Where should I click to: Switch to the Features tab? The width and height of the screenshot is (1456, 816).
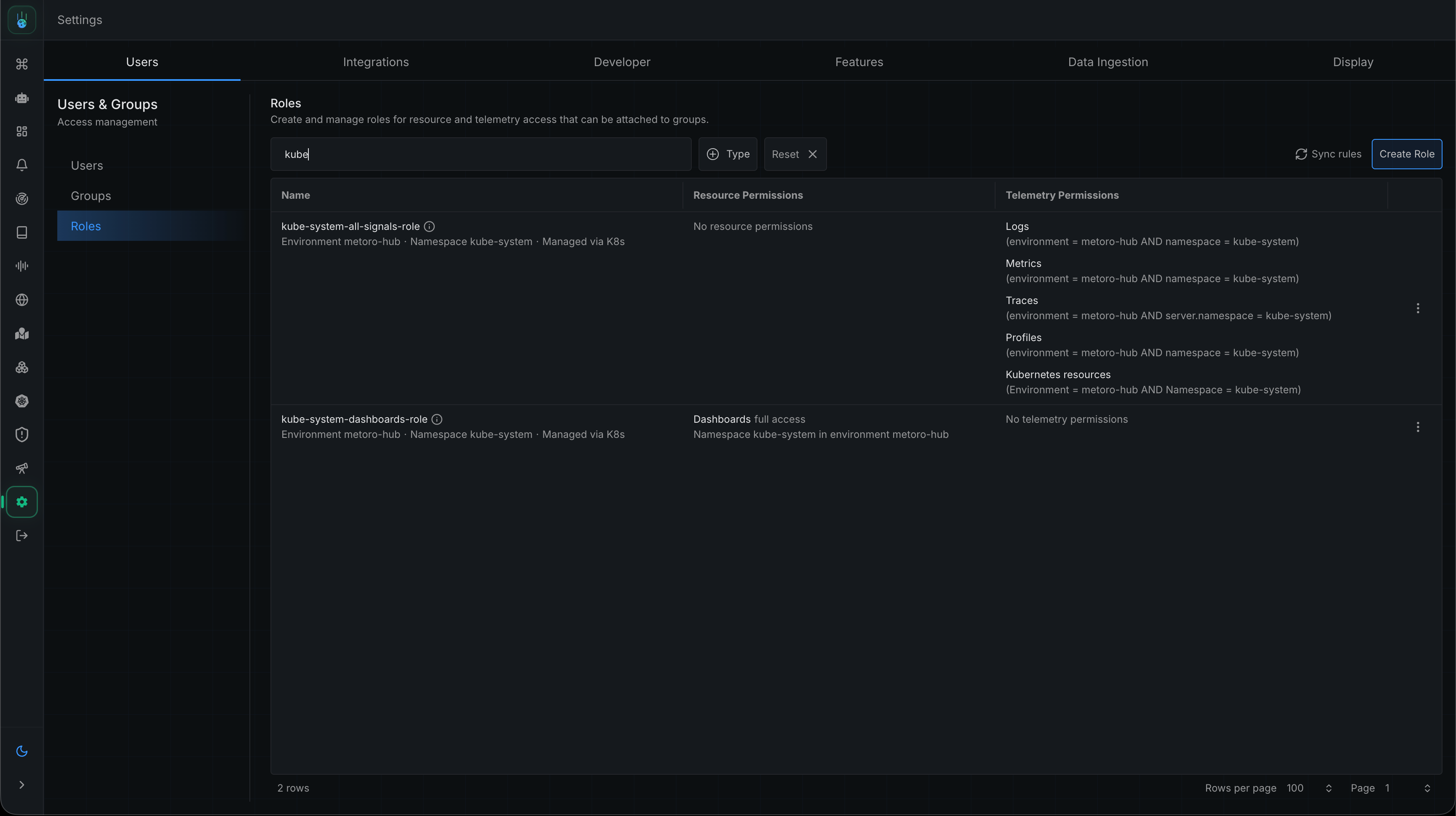[x=859, y=62]
